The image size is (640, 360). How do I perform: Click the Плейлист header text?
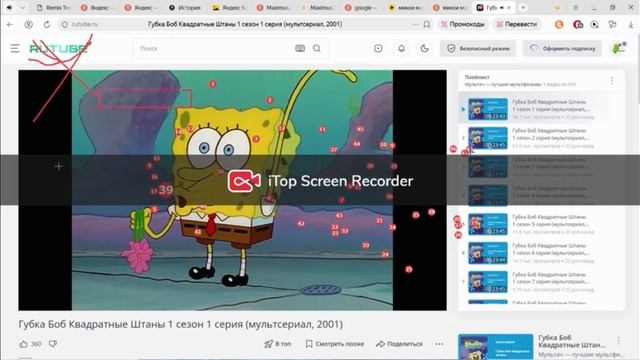point(477,77)
